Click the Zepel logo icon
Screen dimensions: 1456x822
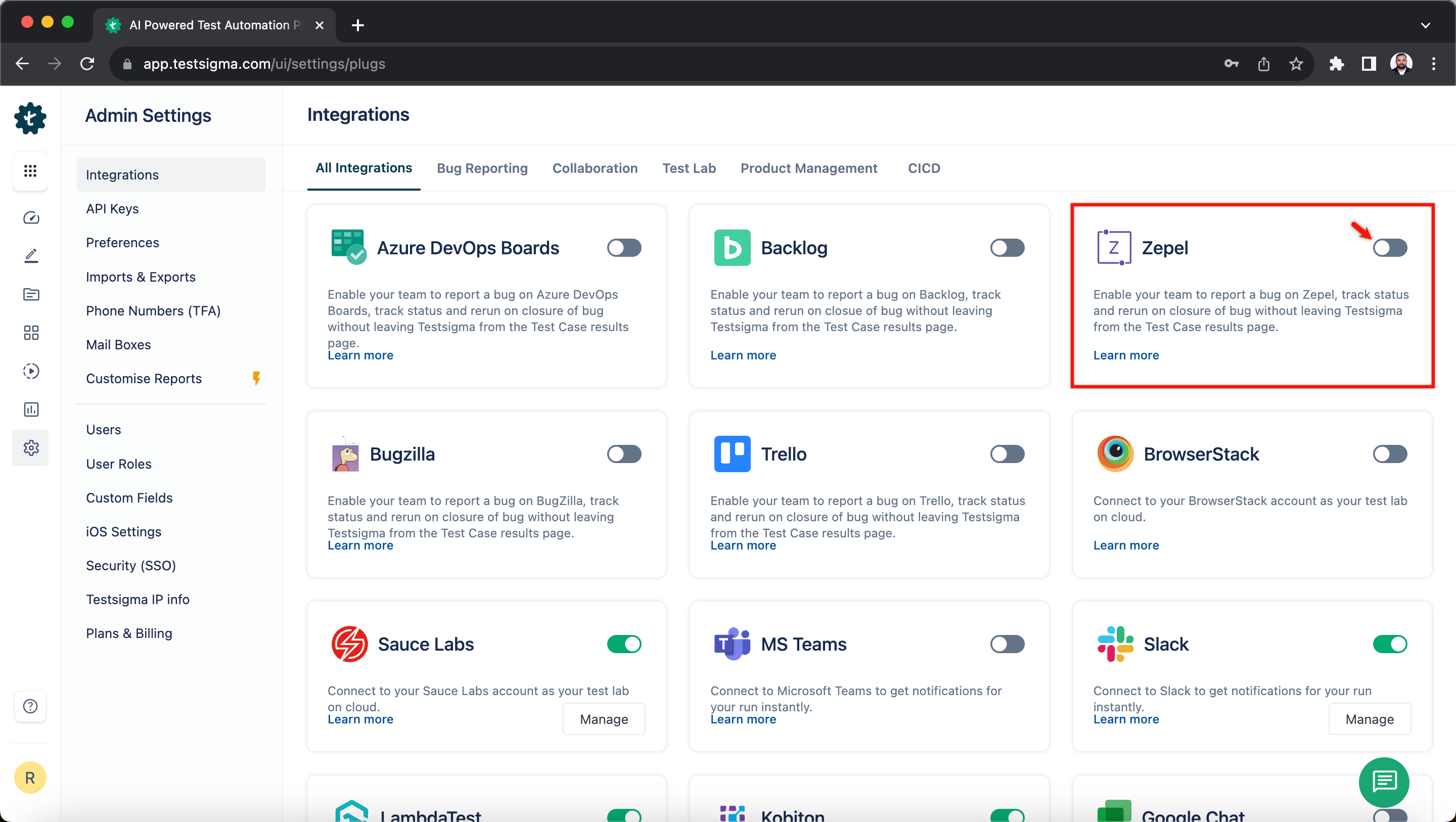[1114, 247]
